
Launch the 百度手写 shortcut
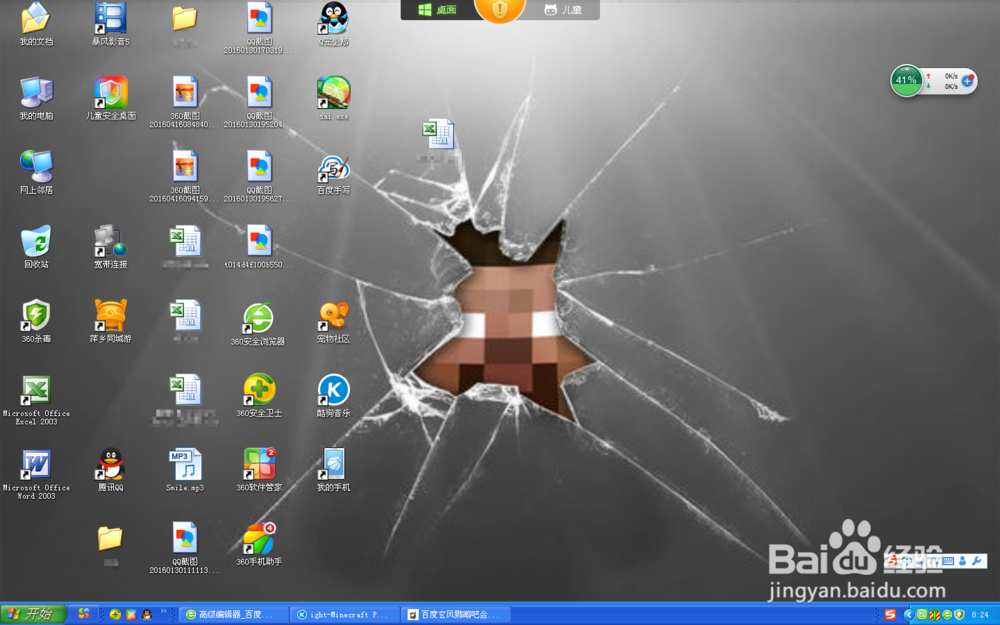click(x=333, y=173)
